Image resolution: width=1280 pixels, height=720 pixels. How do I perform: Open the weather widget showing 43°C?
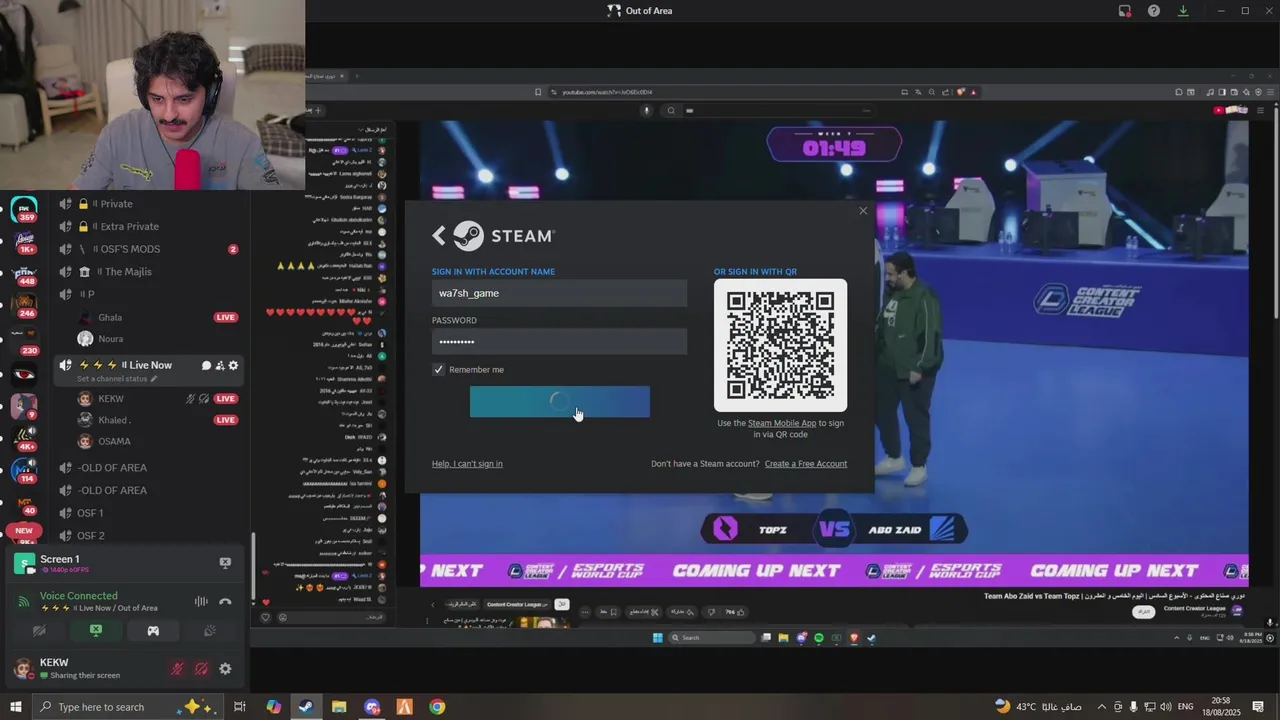coord(1038,707)
